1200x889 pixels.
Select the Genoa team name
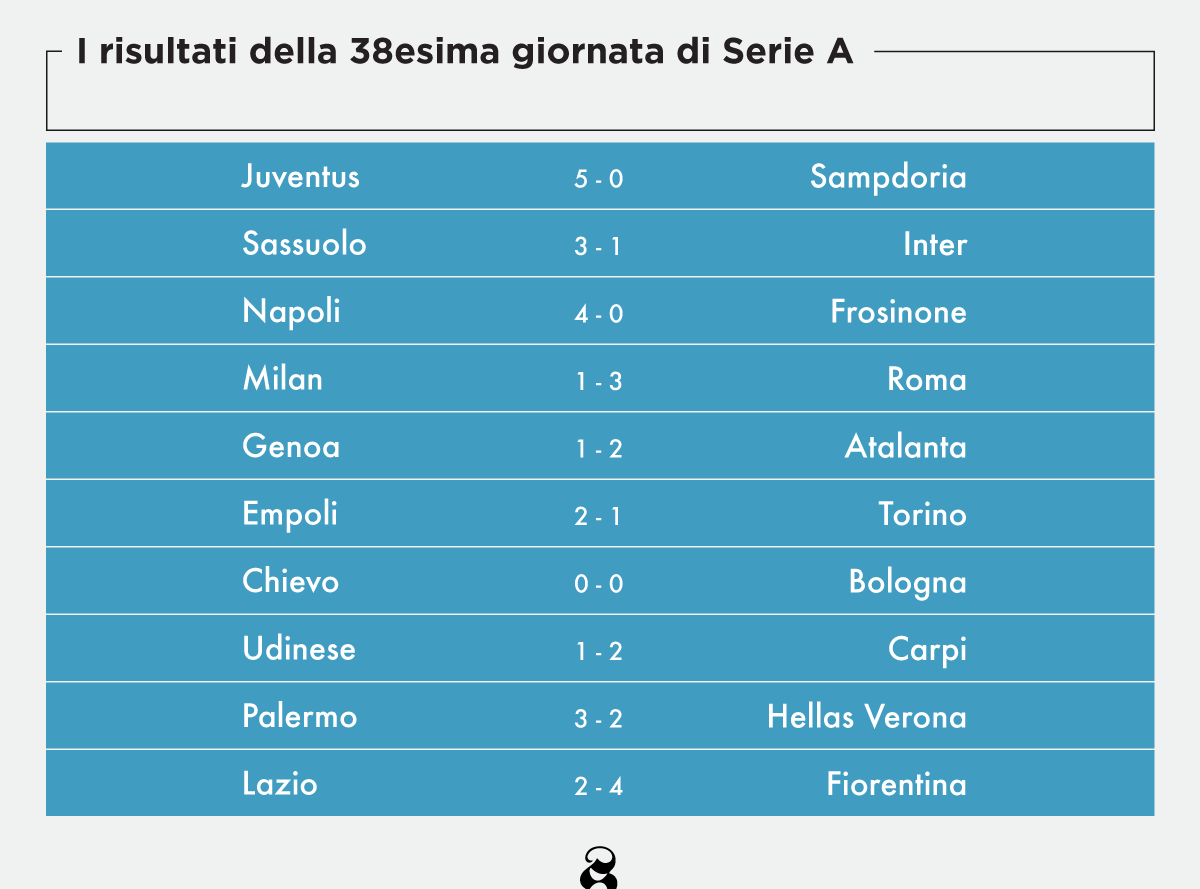[291, 447]
